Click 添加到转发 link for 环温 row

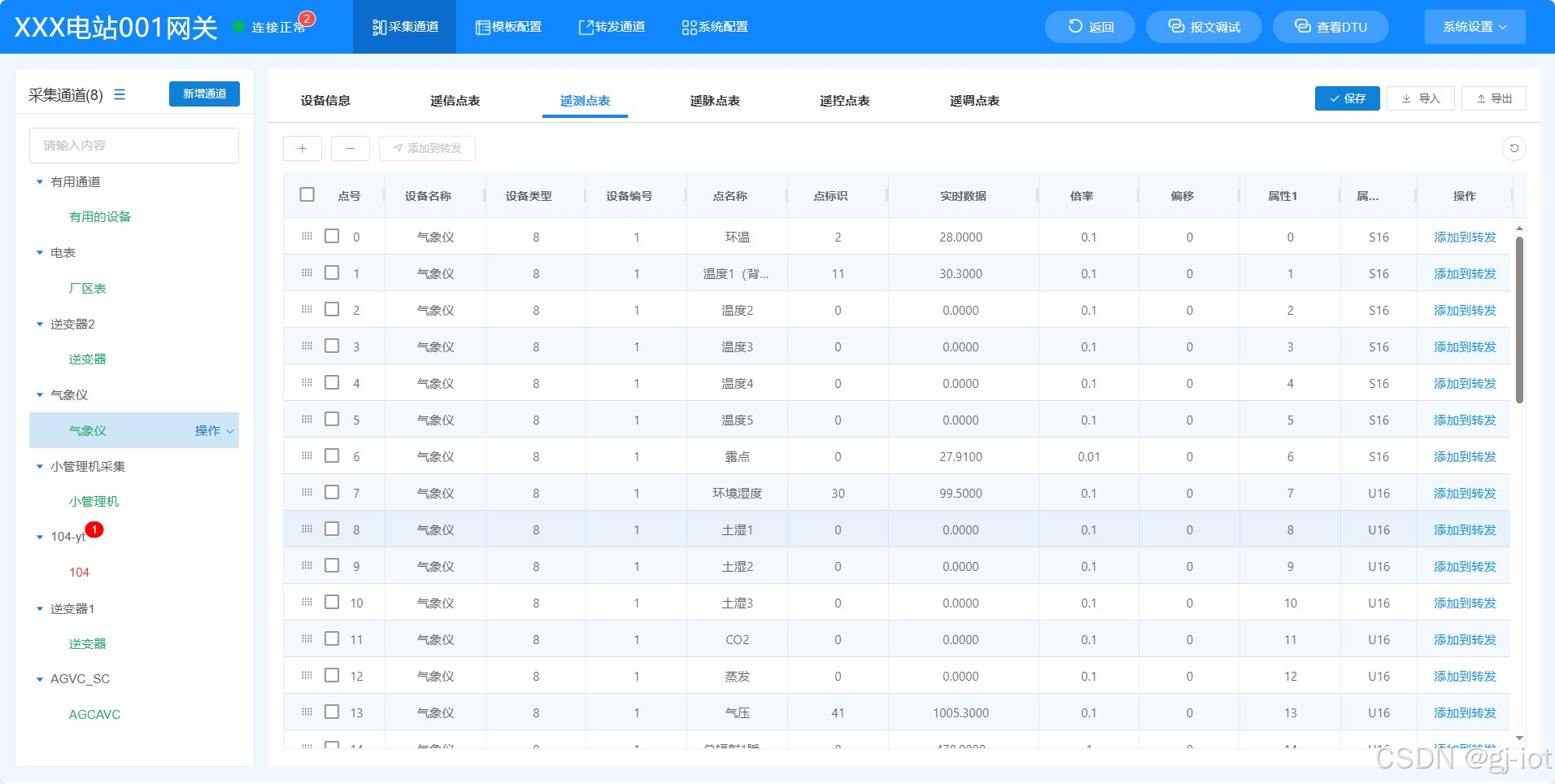1465,237
